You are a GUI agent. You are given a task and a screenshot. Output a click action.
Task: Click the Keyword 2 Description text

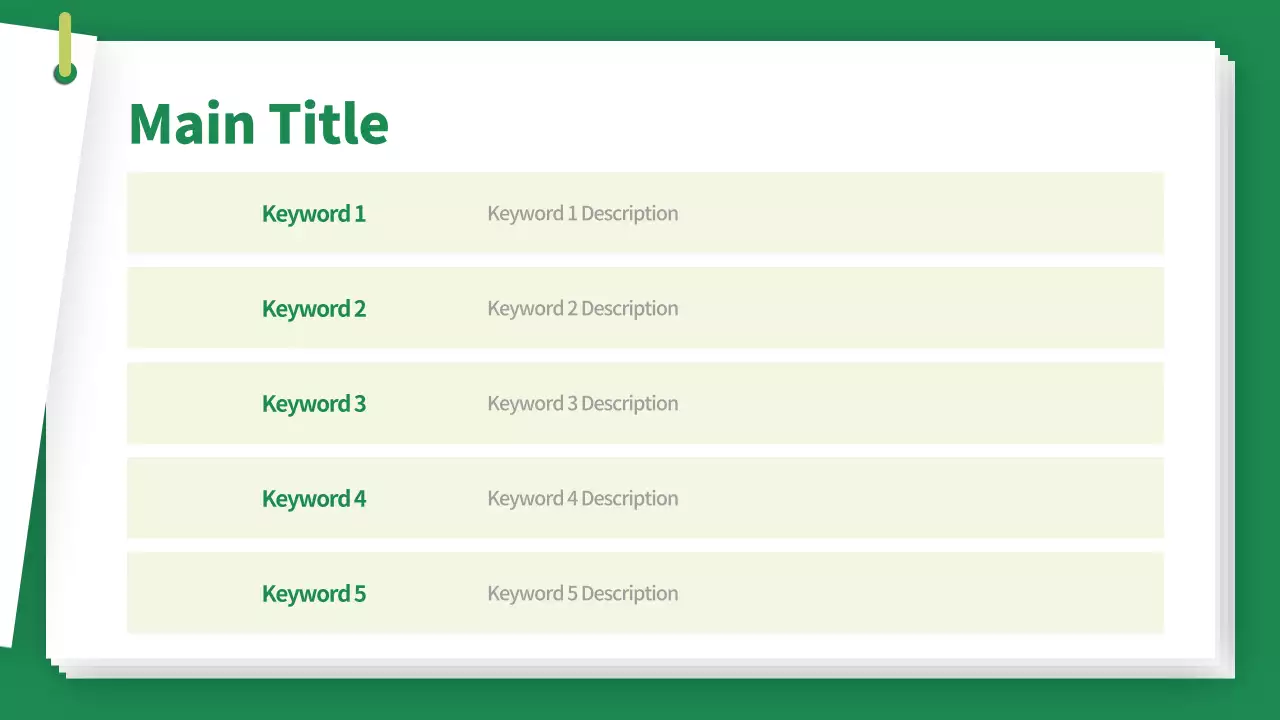click(x=582, y=308)
